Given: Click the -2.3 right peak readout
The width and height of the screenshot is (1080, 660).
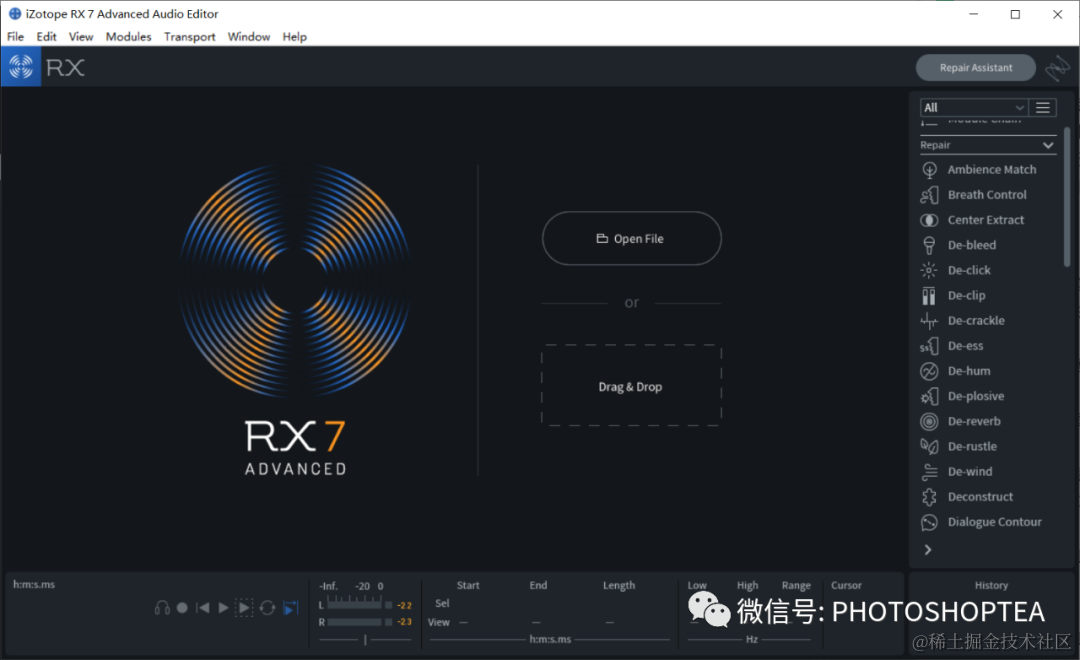Looking at the screenshot, I should click(x=404, y=622).
